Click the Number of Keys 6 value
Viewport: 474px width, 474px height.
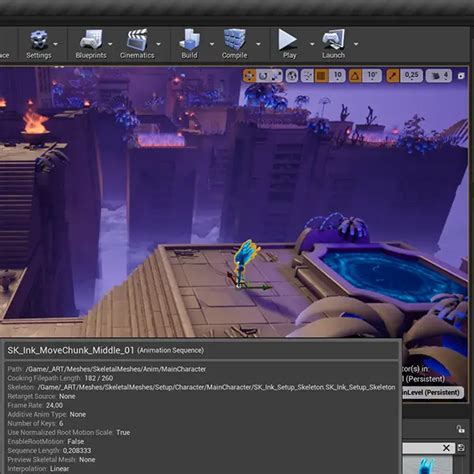(61, 423)
